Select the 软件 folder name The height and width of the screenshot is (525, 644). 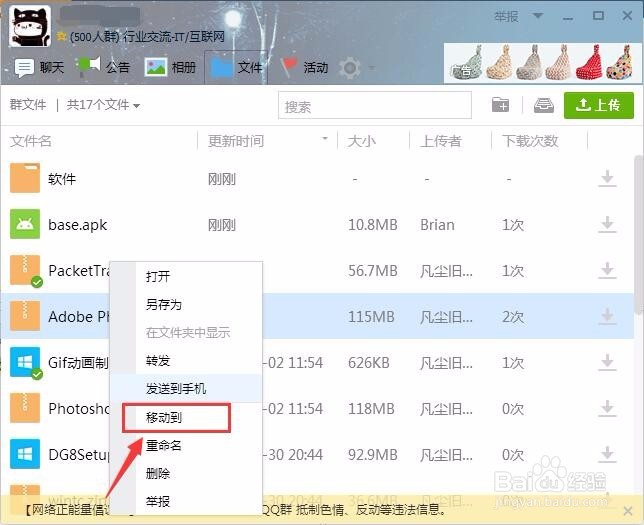pos(62,179)
